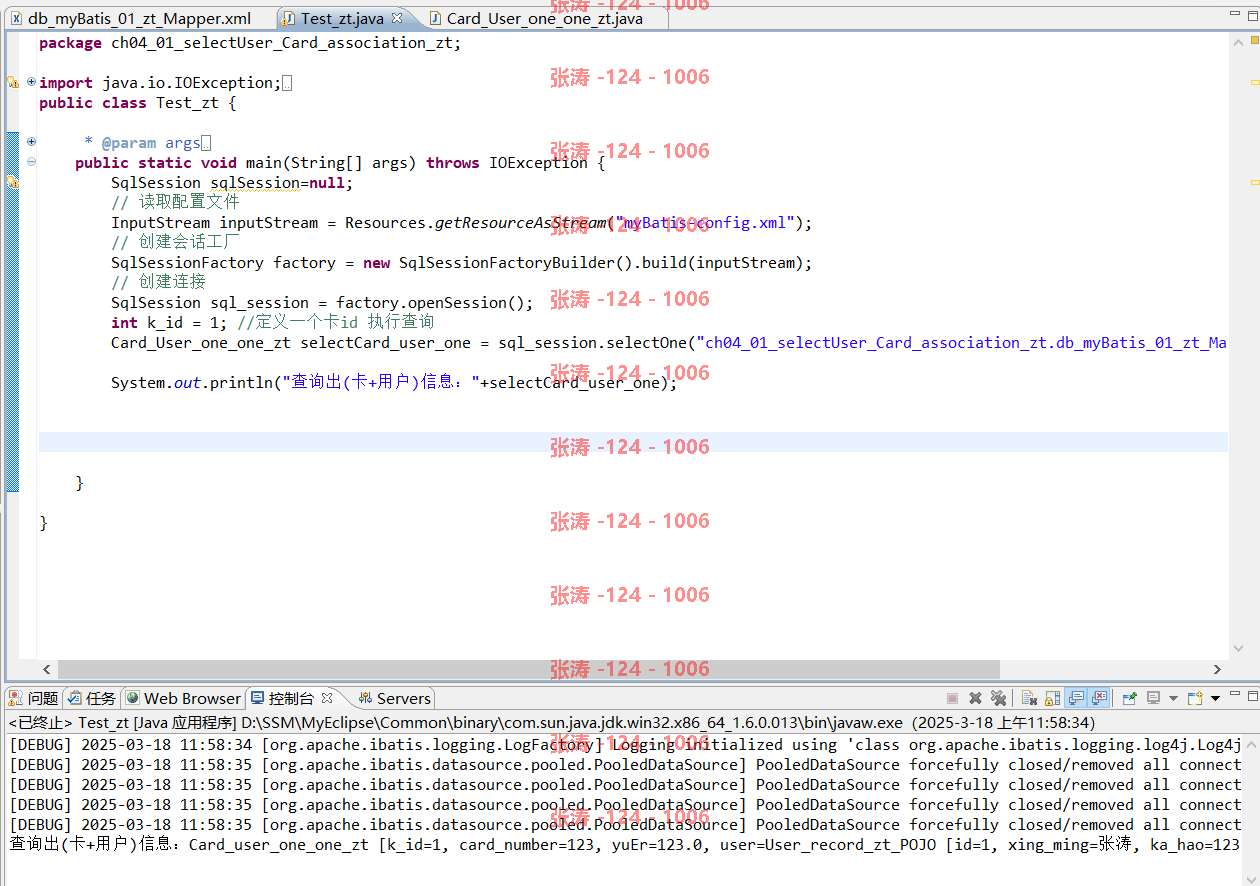Click the display selected console icon
Viewport: 1260px width, 886px height.
1153,698
